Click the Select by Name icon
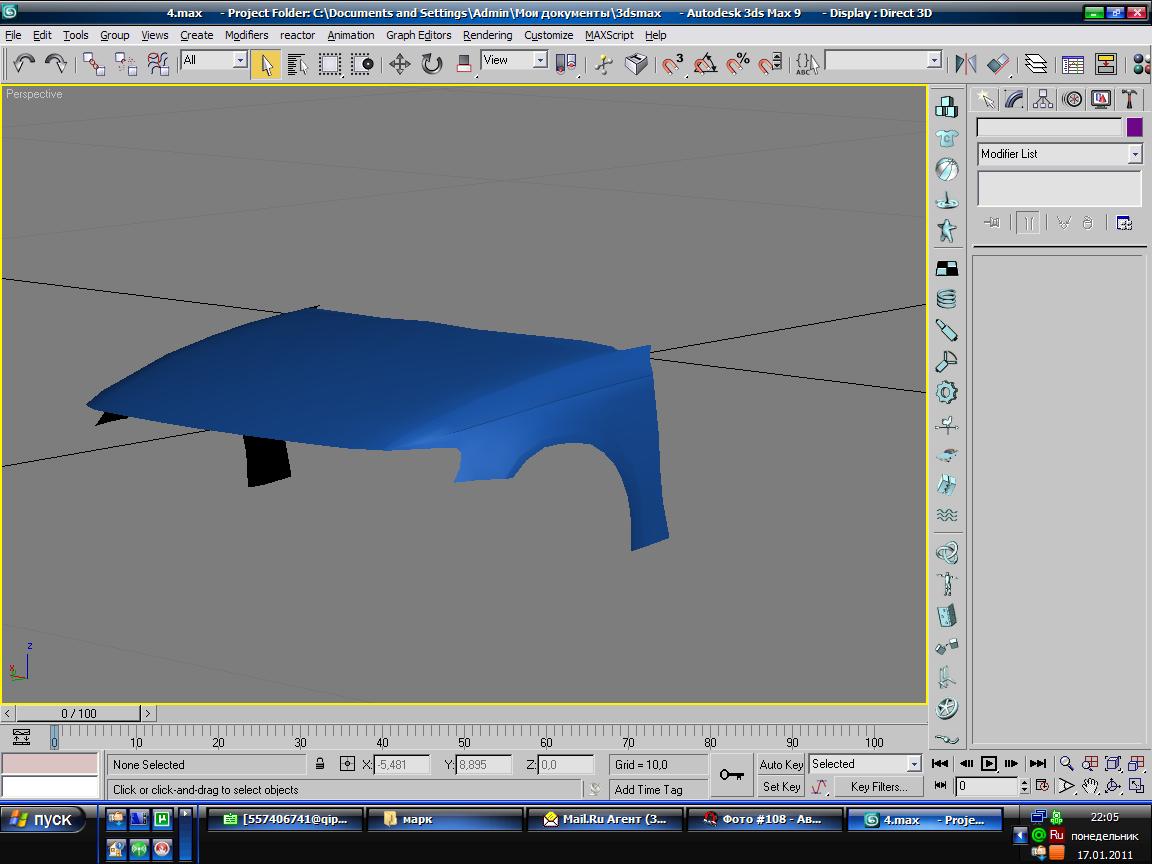This screenshot has width=1152, height=864. 297,64
